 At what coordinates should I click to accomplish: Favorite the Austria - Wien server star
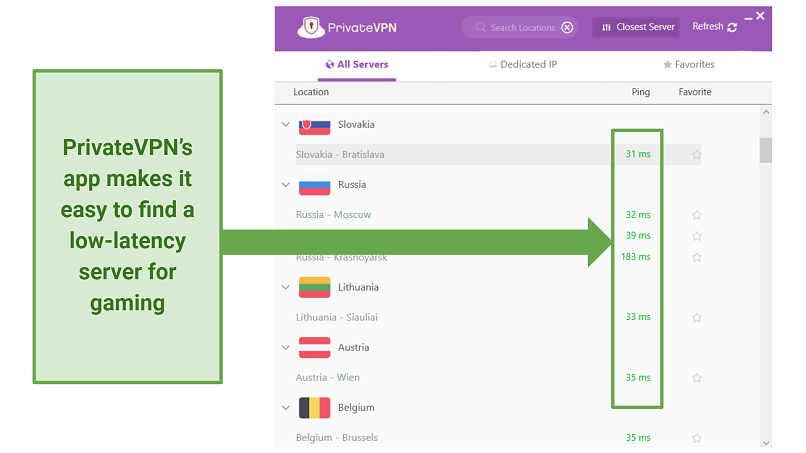tap(697, 378)
